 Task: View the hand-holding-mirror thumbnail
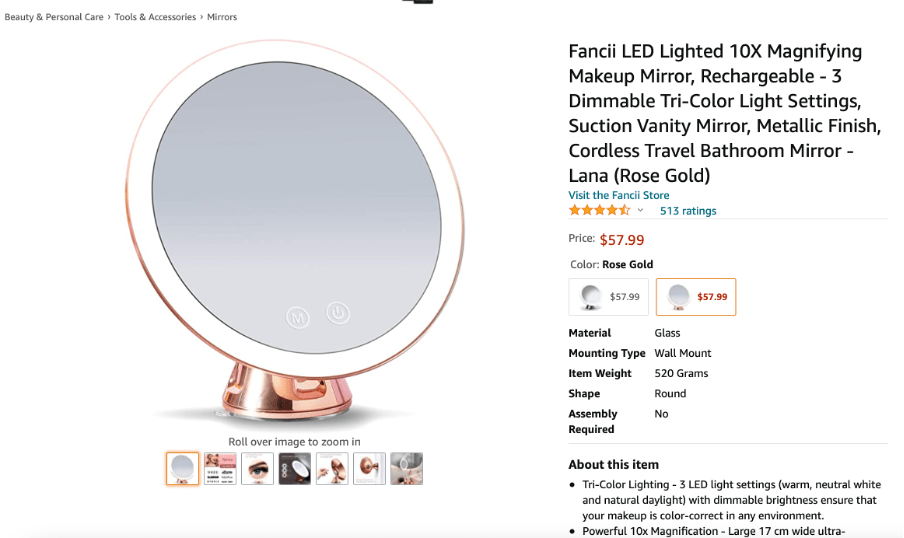coord(332,468)
